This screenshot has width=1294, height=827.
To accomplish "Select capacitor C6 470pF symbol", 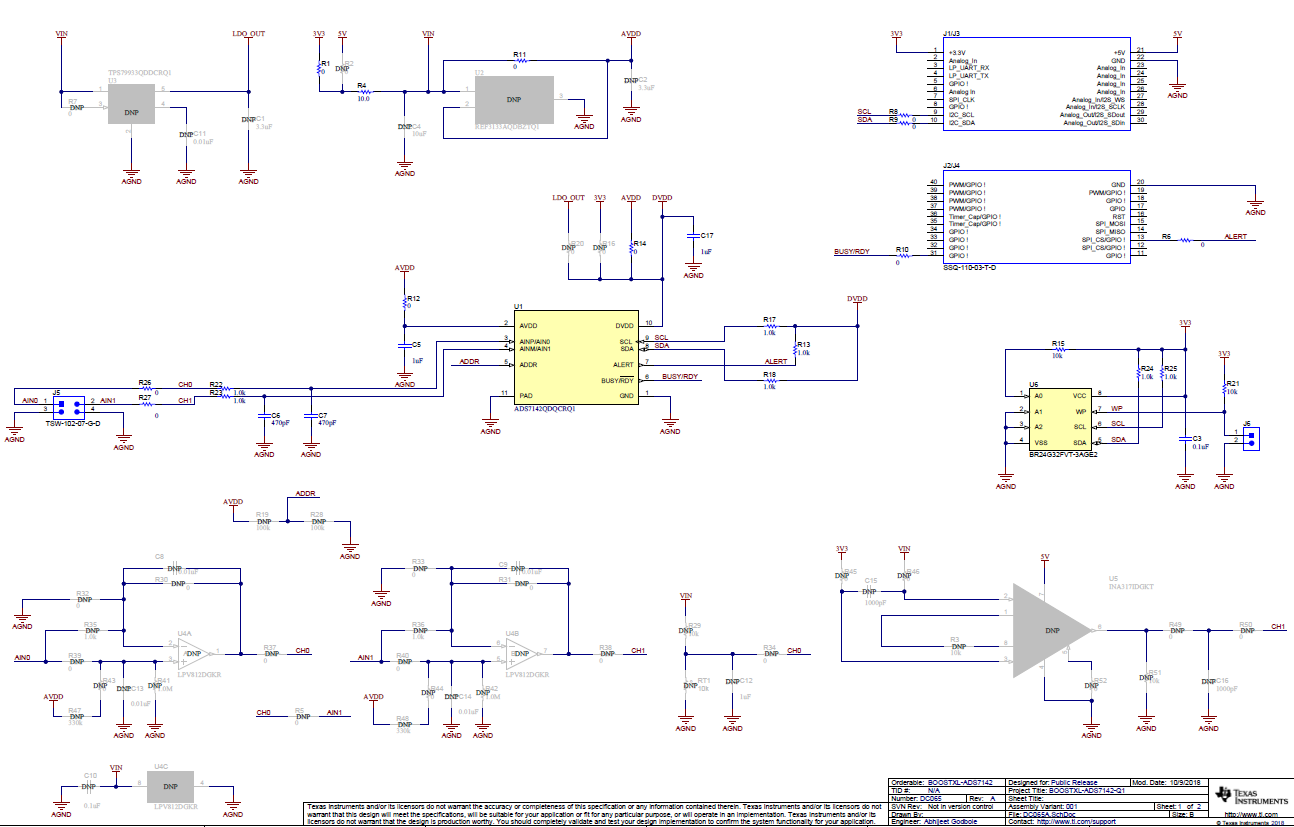I will pos(264,414).
